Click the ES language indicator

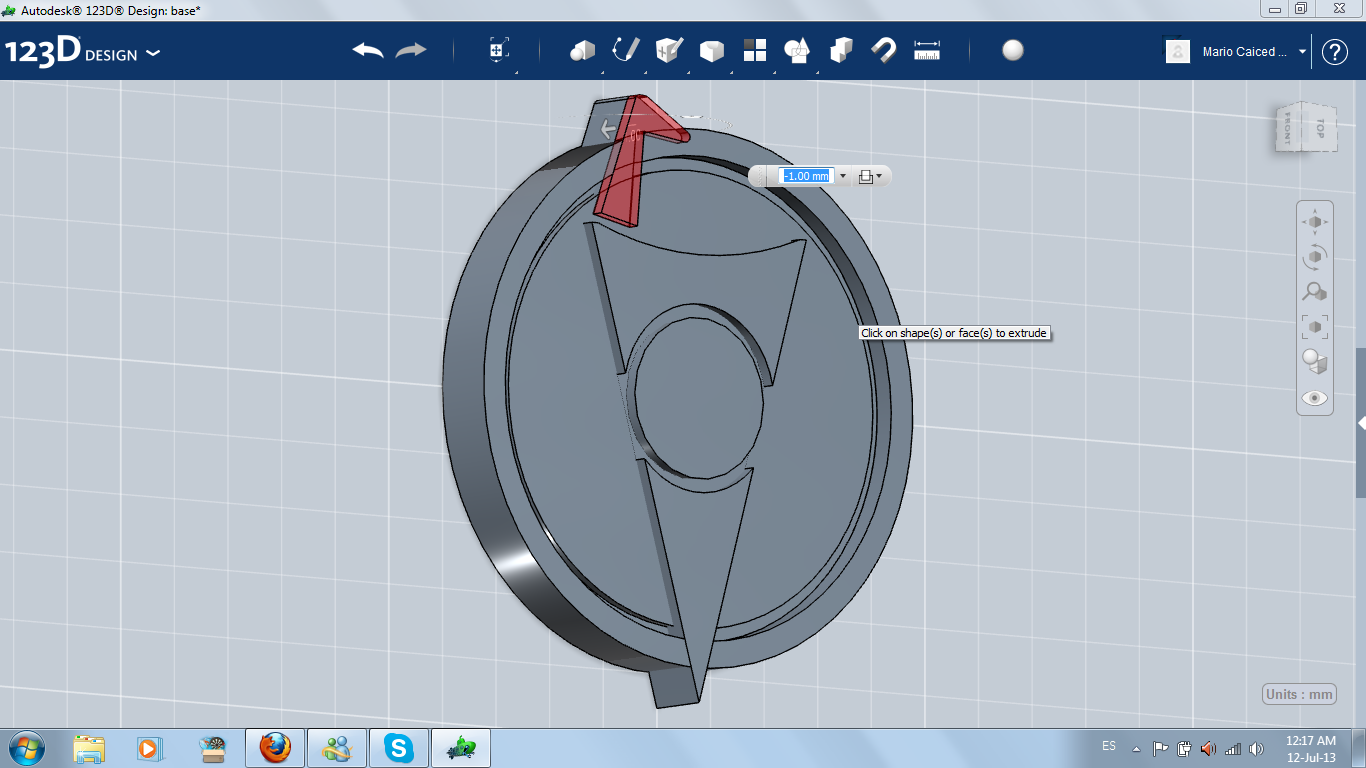tap(1109, 746)
